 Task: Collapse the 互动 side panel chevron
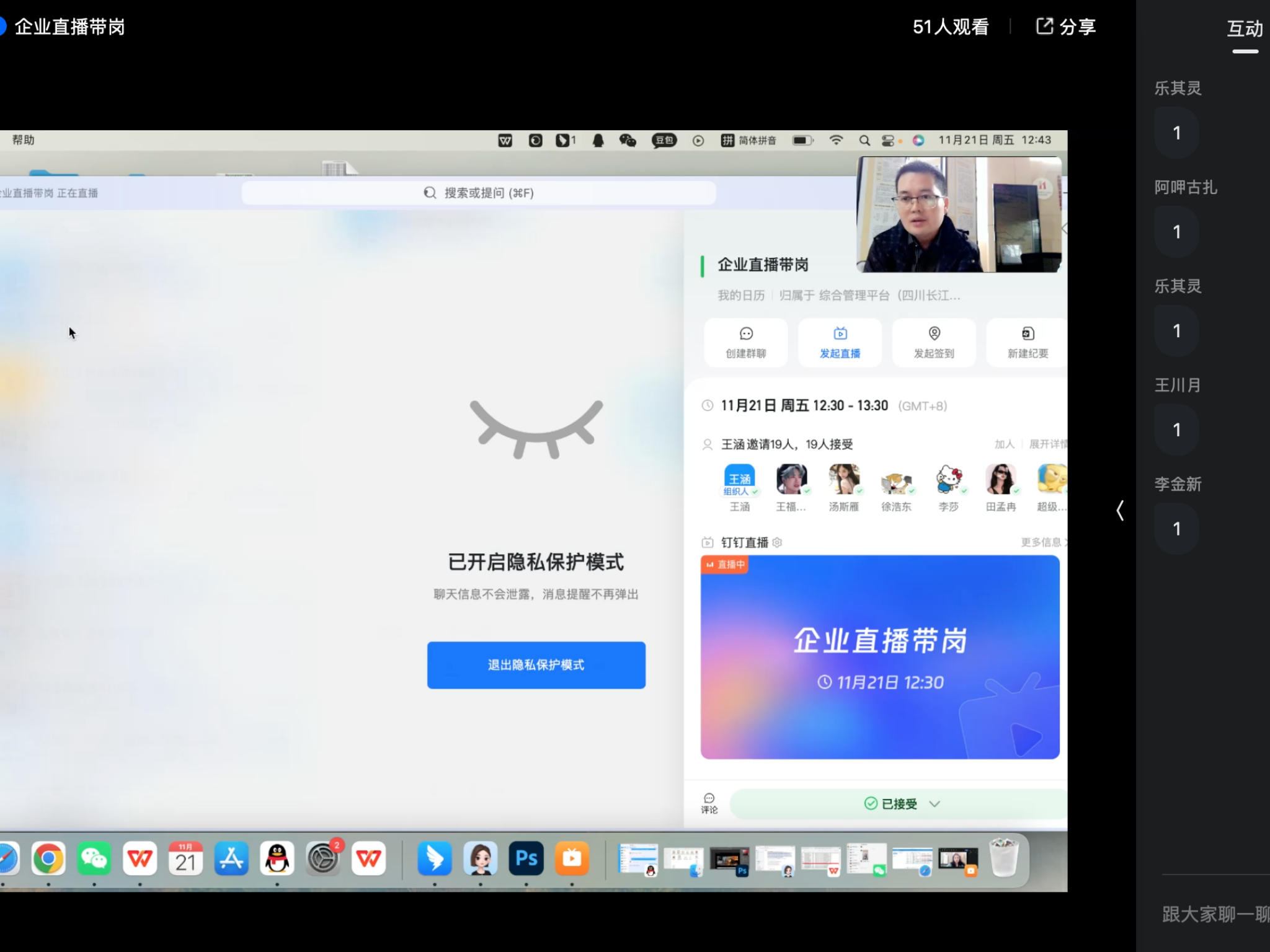click(x=1120, y=511)
